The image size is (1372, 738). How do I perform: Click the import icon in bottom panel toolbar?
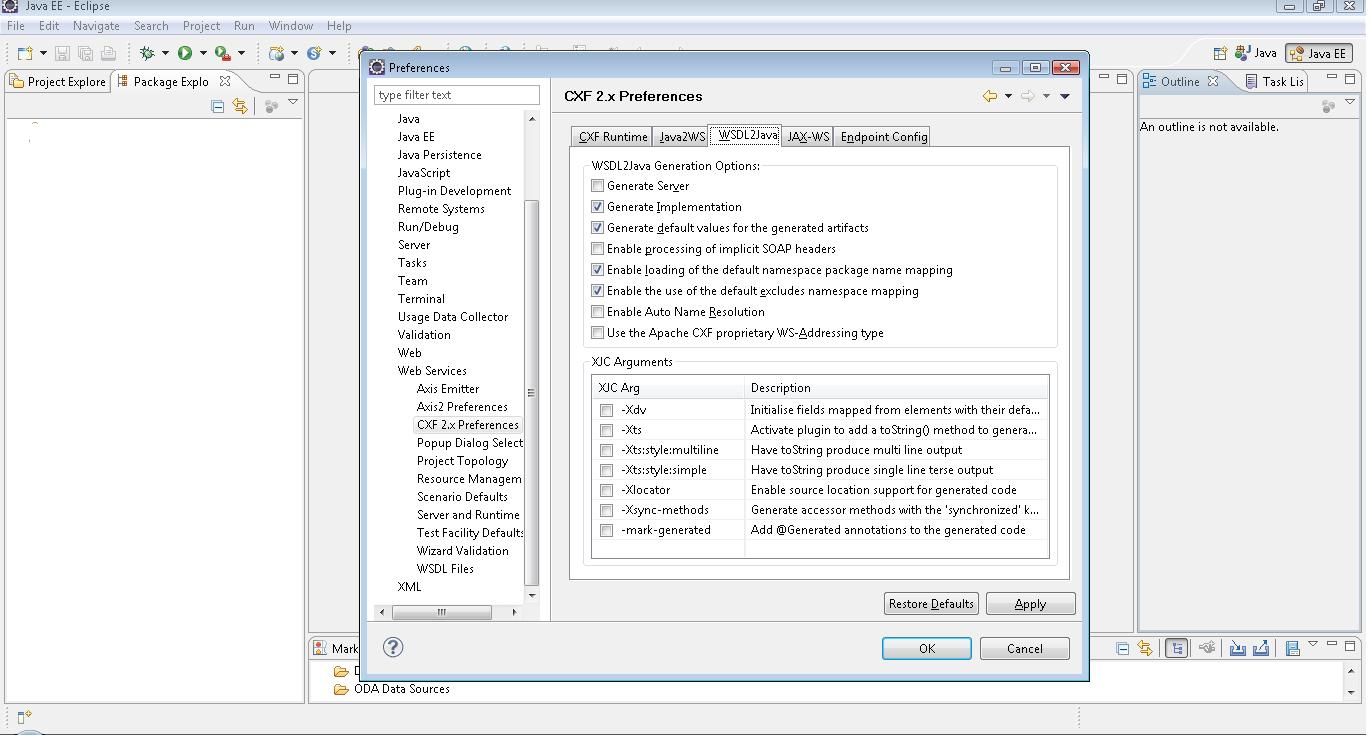pos(1238,649)
